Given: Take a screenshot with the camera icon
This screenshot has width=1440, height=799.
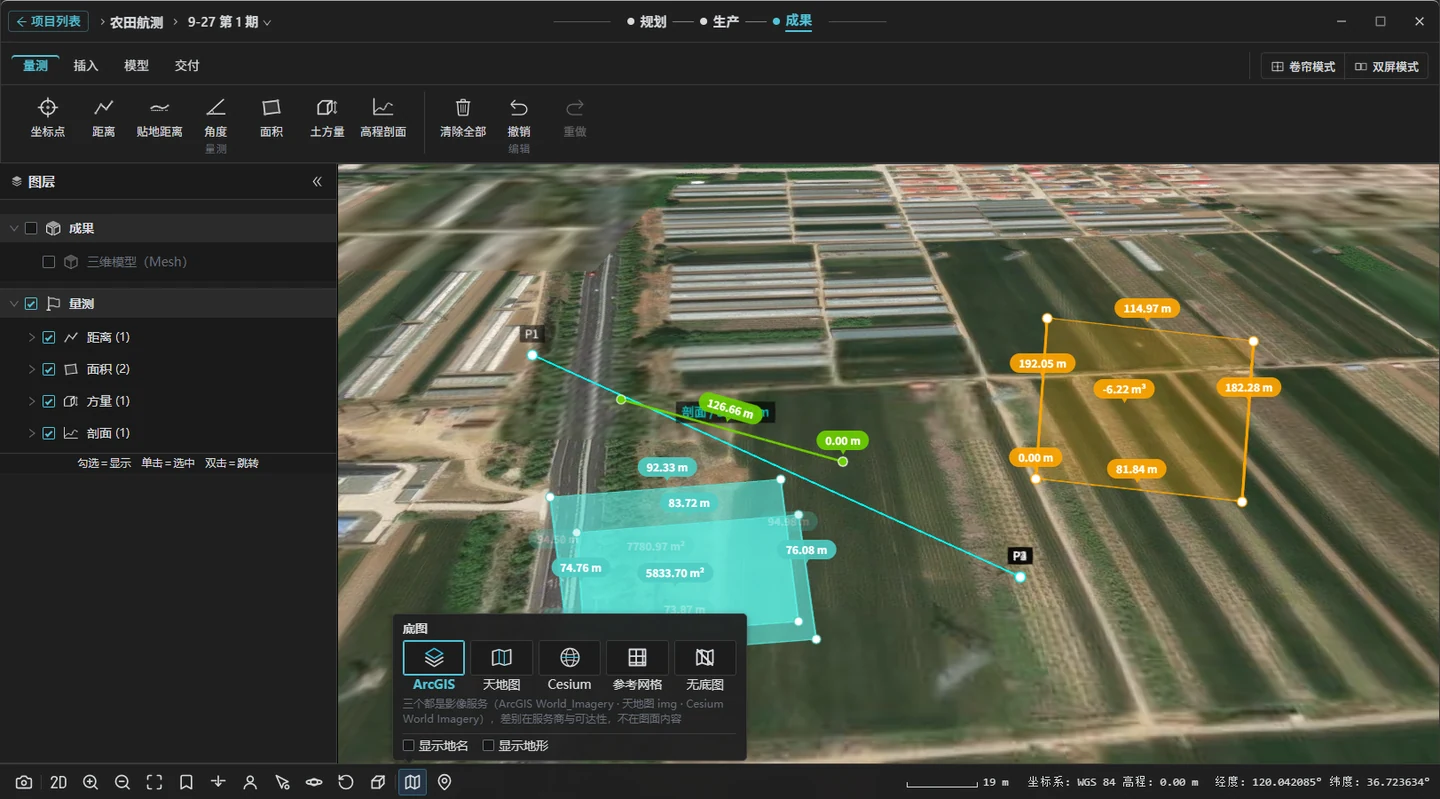Looking at the screenshot, I should pyautogui.click(x=24, y=782).
